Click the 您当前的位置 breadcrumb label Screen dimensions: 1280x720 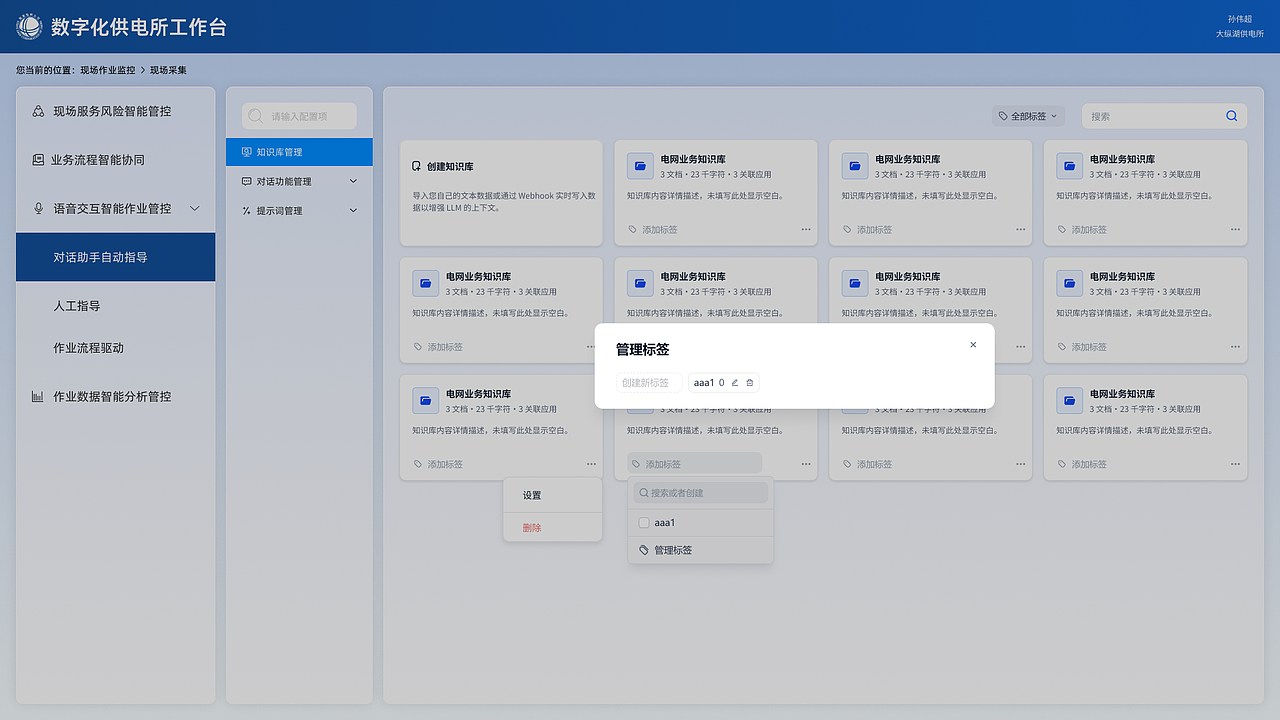click(47, 70)
